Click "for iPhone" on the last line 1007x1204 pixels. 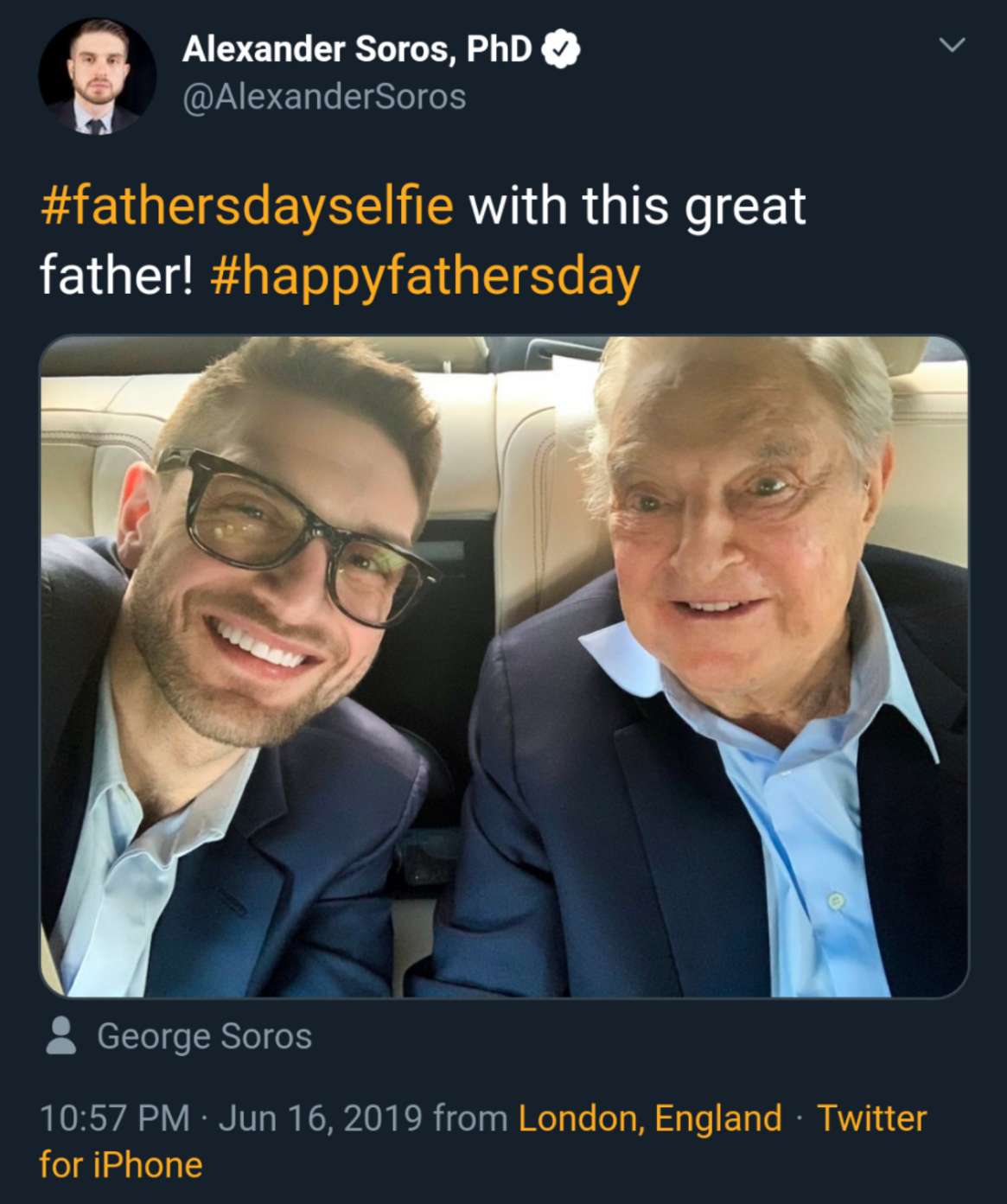coord(121,1164)
